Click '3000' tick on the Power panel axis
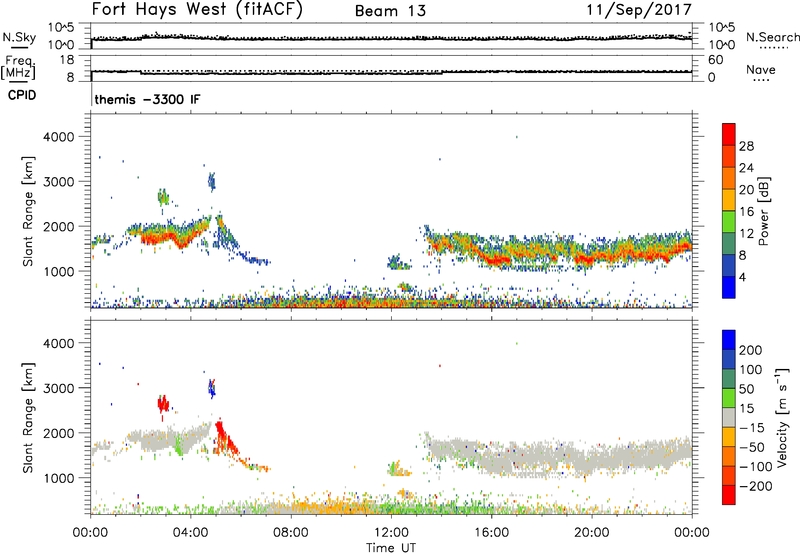Screen dimensions: 800x554 click(x=59, y=182)
